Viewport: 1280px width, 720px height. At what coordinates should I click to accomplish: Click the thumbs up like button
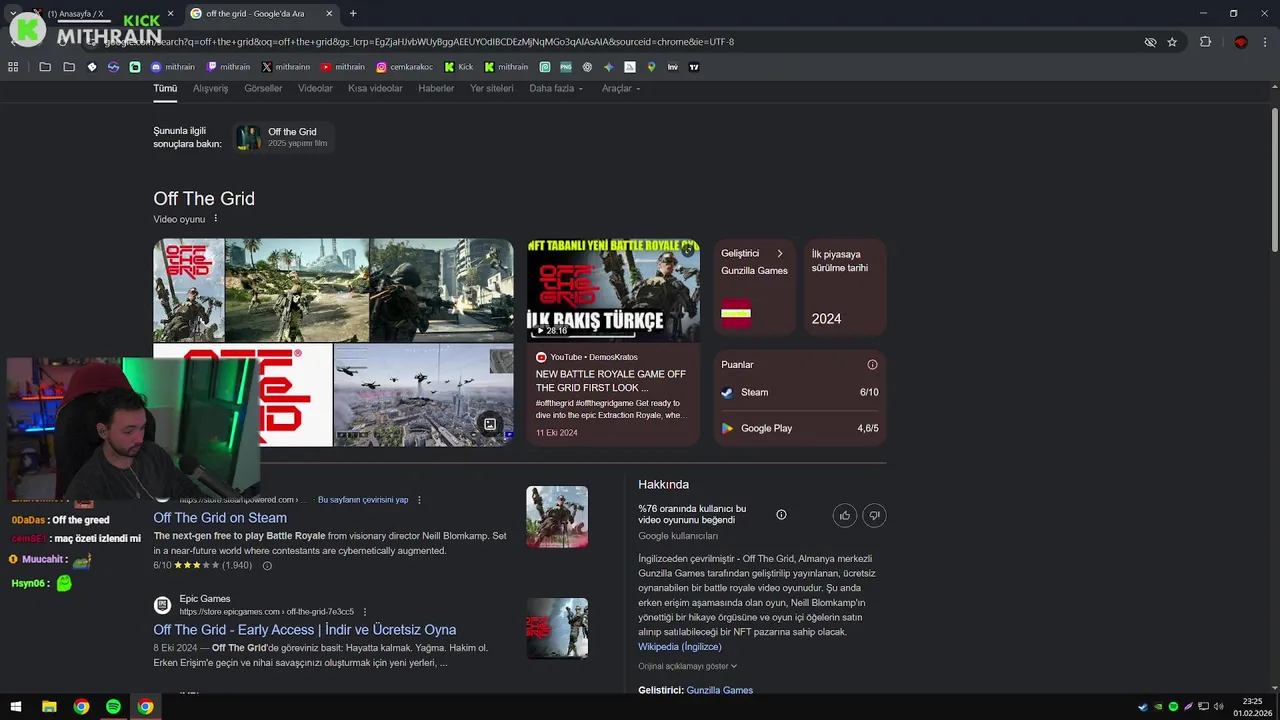tap(845, 515)
